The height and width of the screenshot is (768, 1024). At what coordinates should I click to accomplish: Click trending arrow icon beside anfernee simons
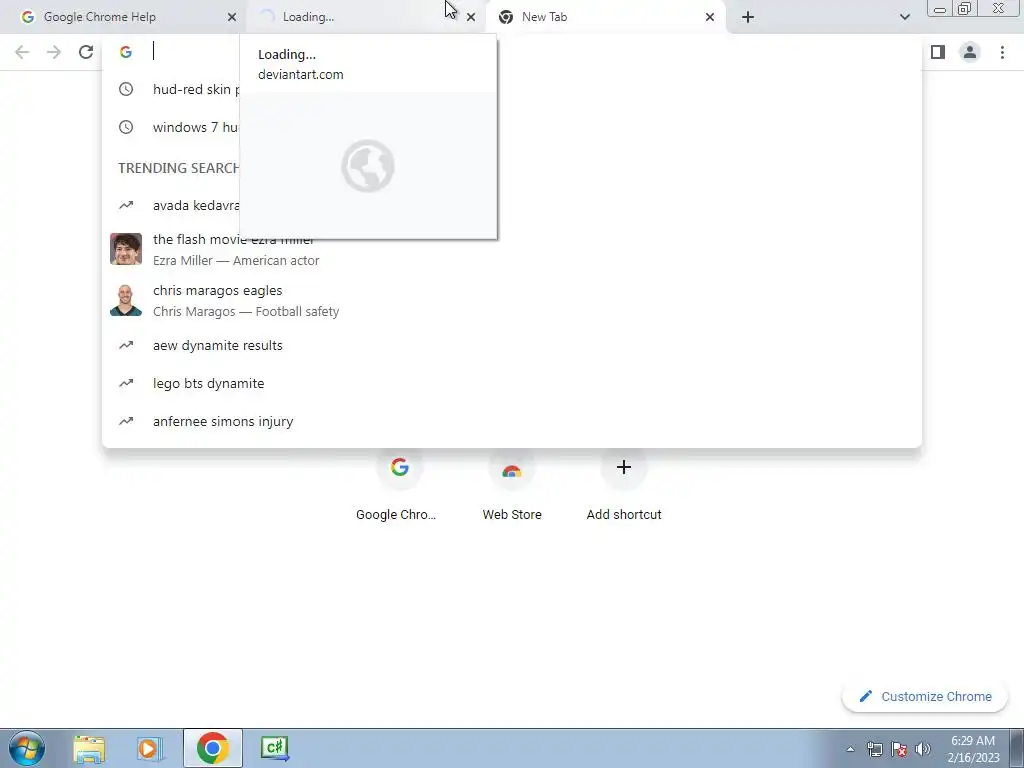pos(126,421)
